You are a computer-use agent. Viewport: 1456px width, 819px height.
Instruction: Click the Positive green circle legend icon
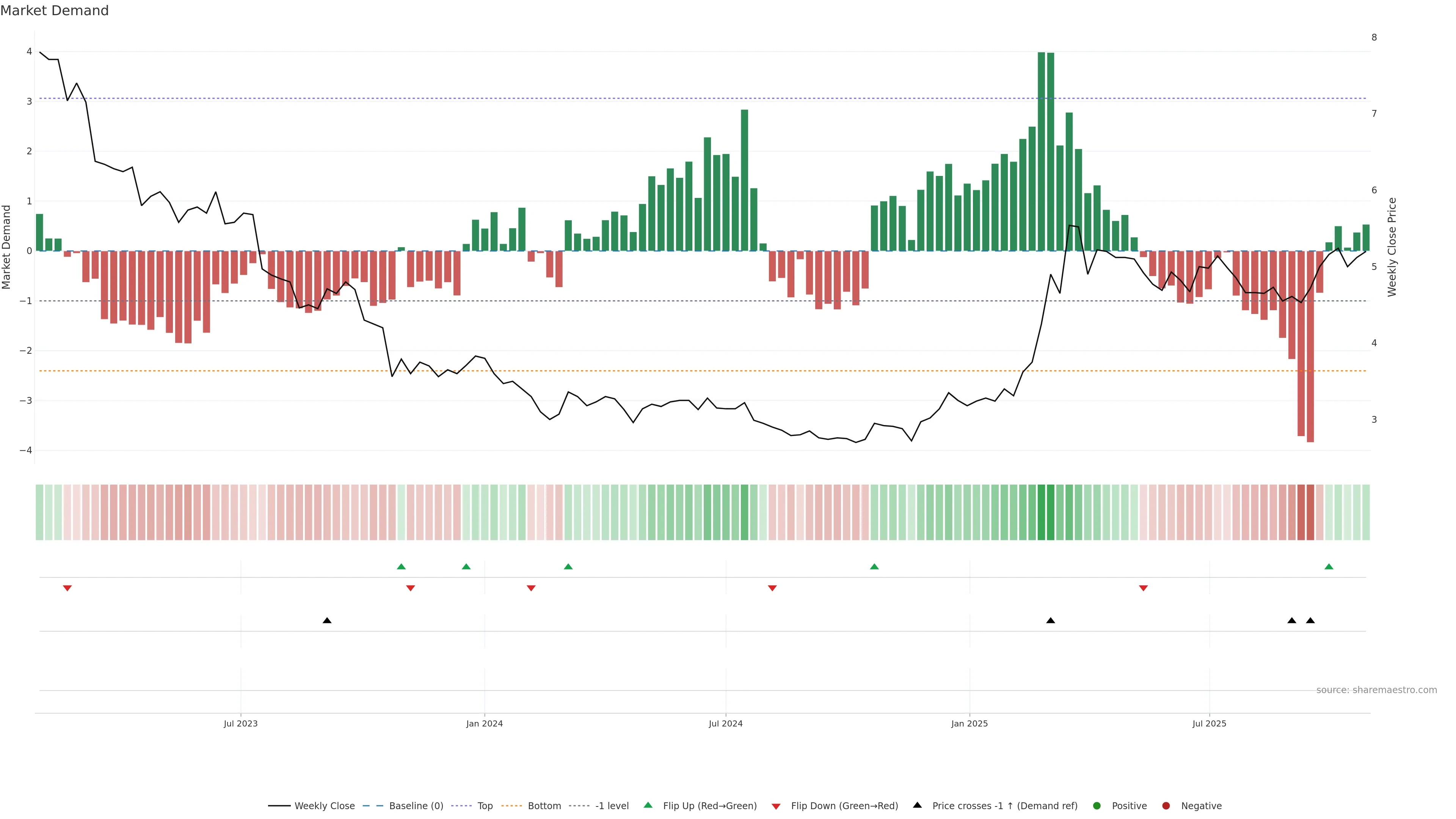point(1097,806)
